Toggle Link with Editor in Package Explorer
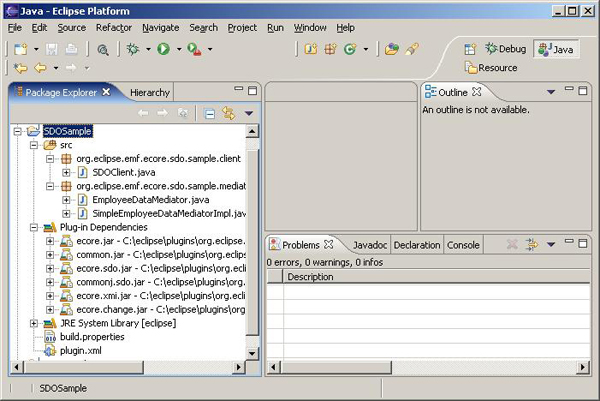 coord(229,113)
